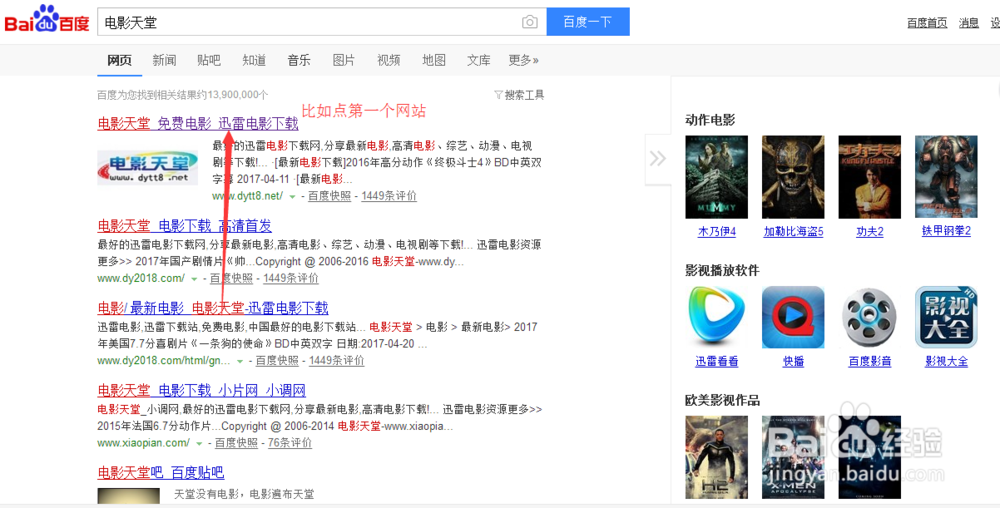Open 消息 link at top

coord(969,23)
